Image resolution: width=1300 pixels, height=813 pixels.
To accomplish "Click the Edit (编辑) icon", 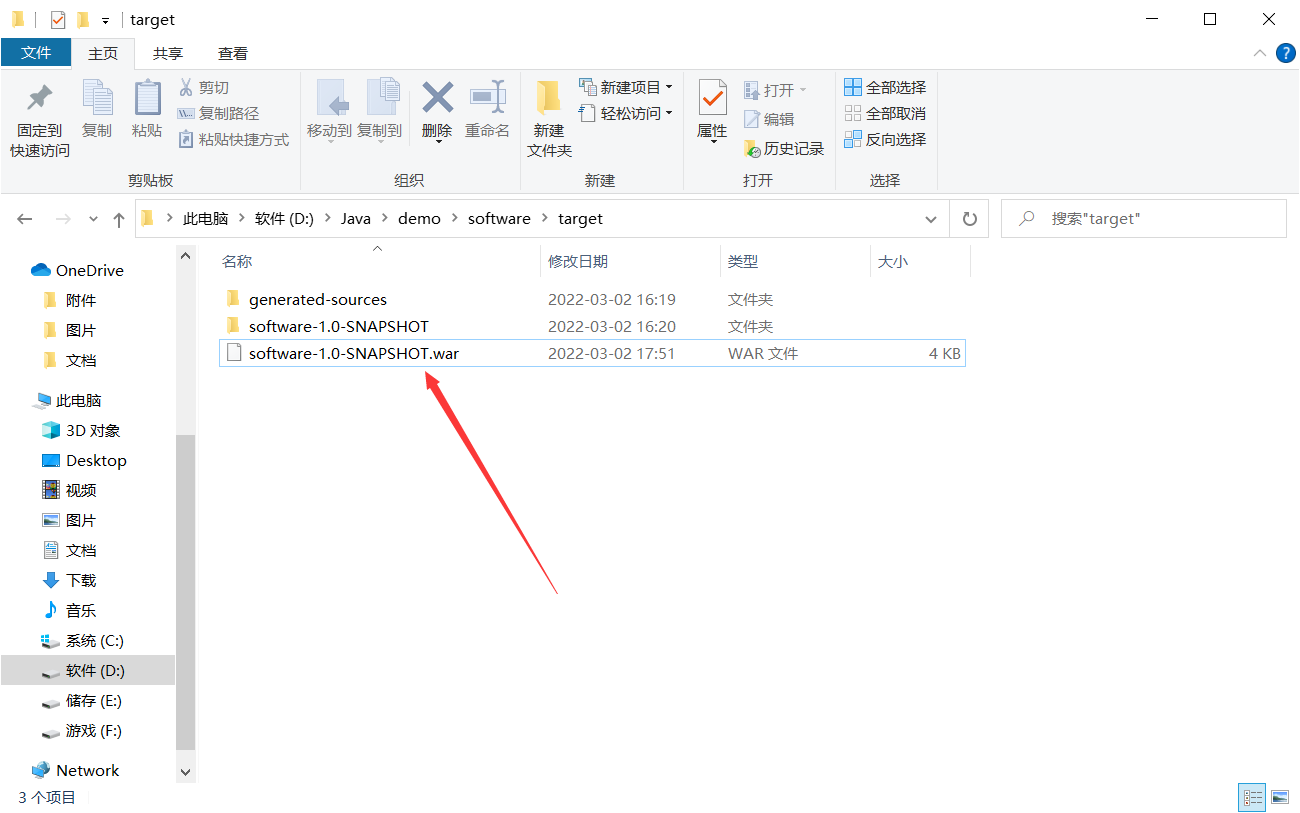I will click(x=752, y=119).
